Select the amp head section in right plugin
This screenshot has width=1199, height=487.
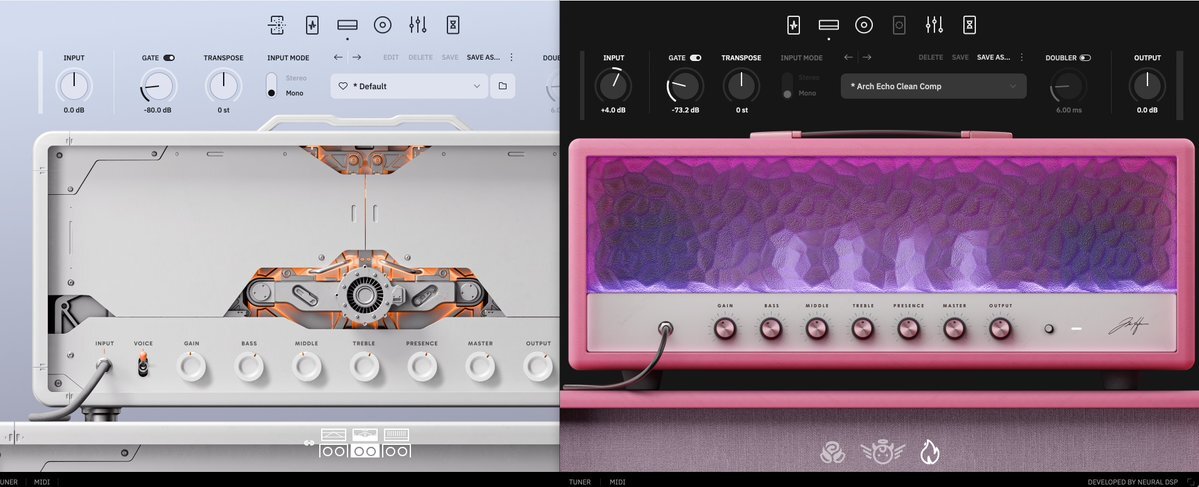point(829,25)
